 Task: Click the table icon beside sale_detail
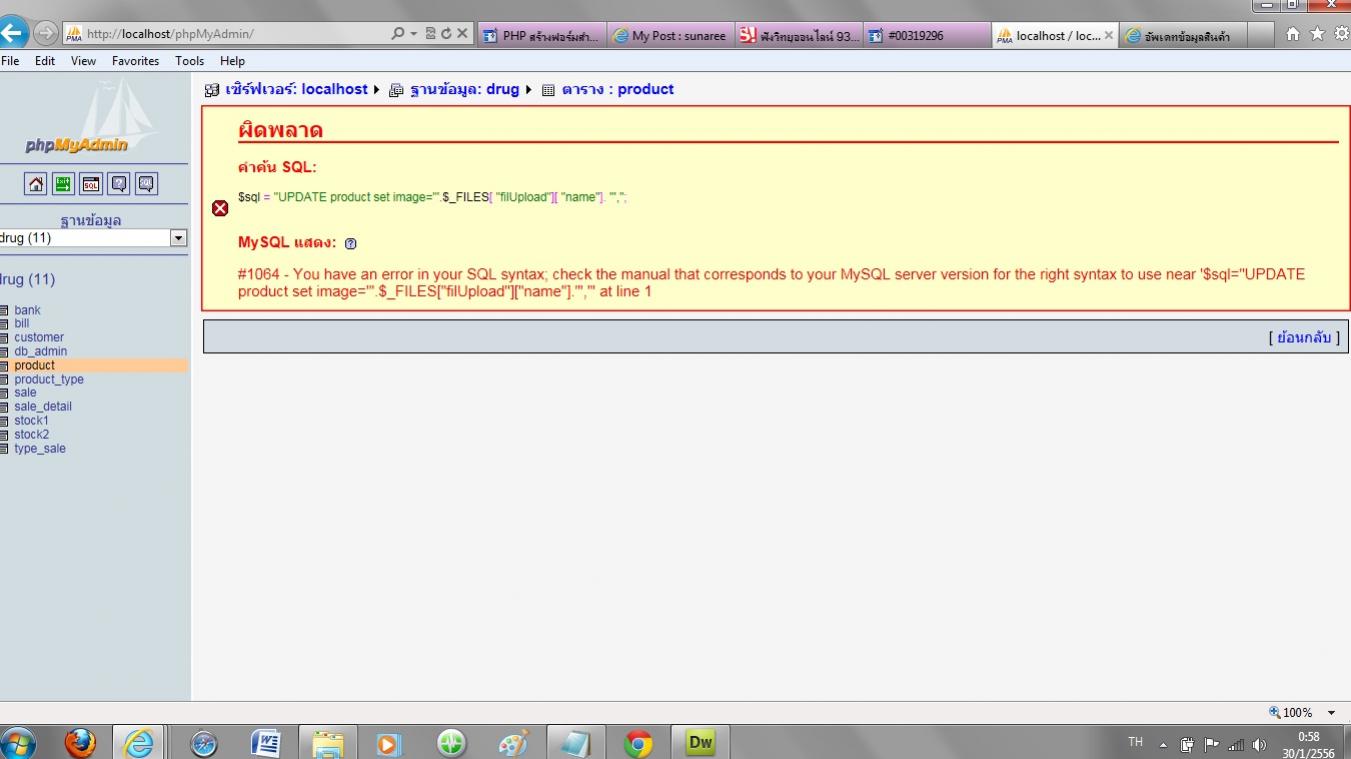click(4, 407)
